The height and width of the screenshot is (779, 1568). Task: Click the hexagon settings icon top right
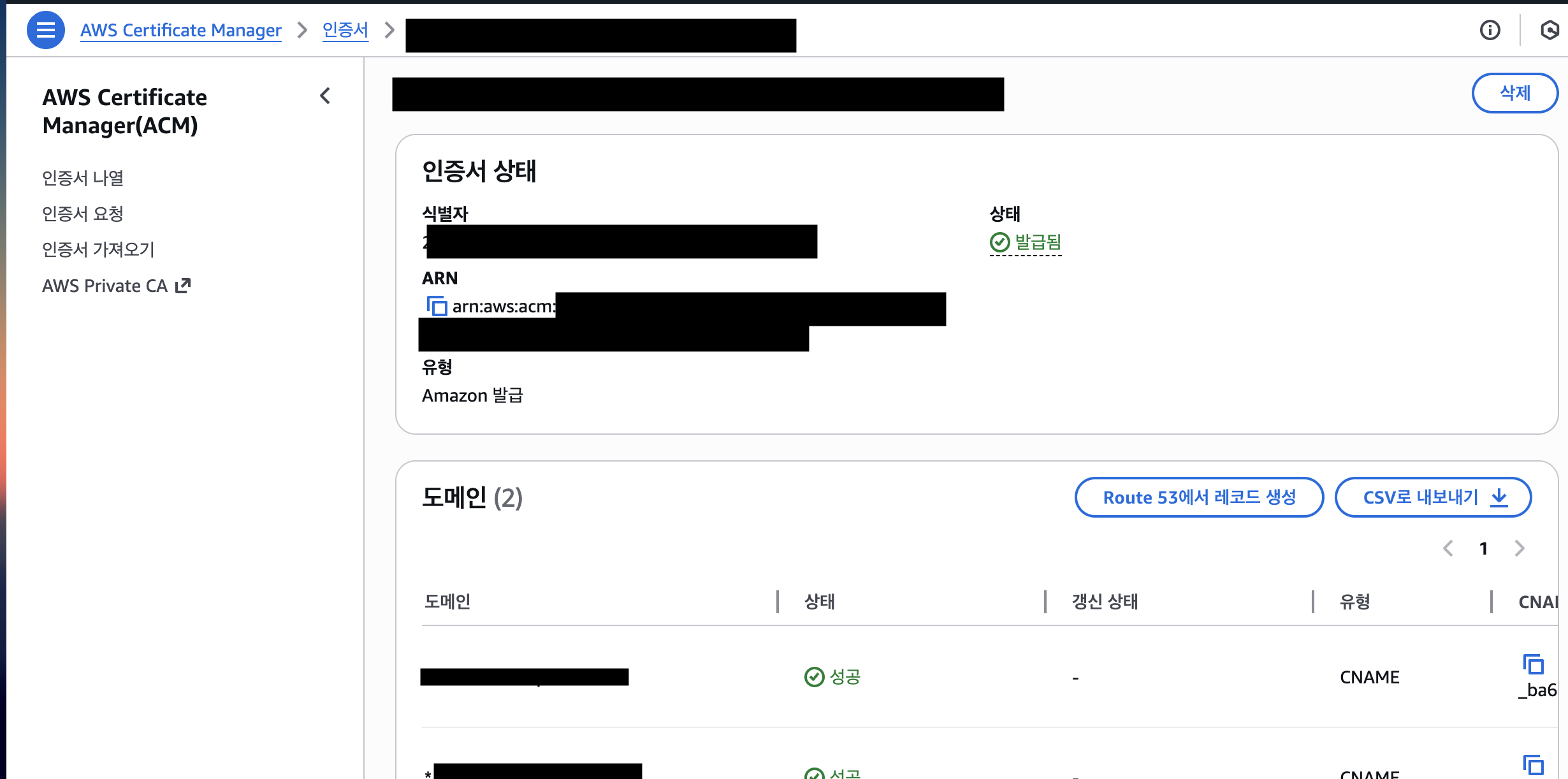tap(1549, 30)
